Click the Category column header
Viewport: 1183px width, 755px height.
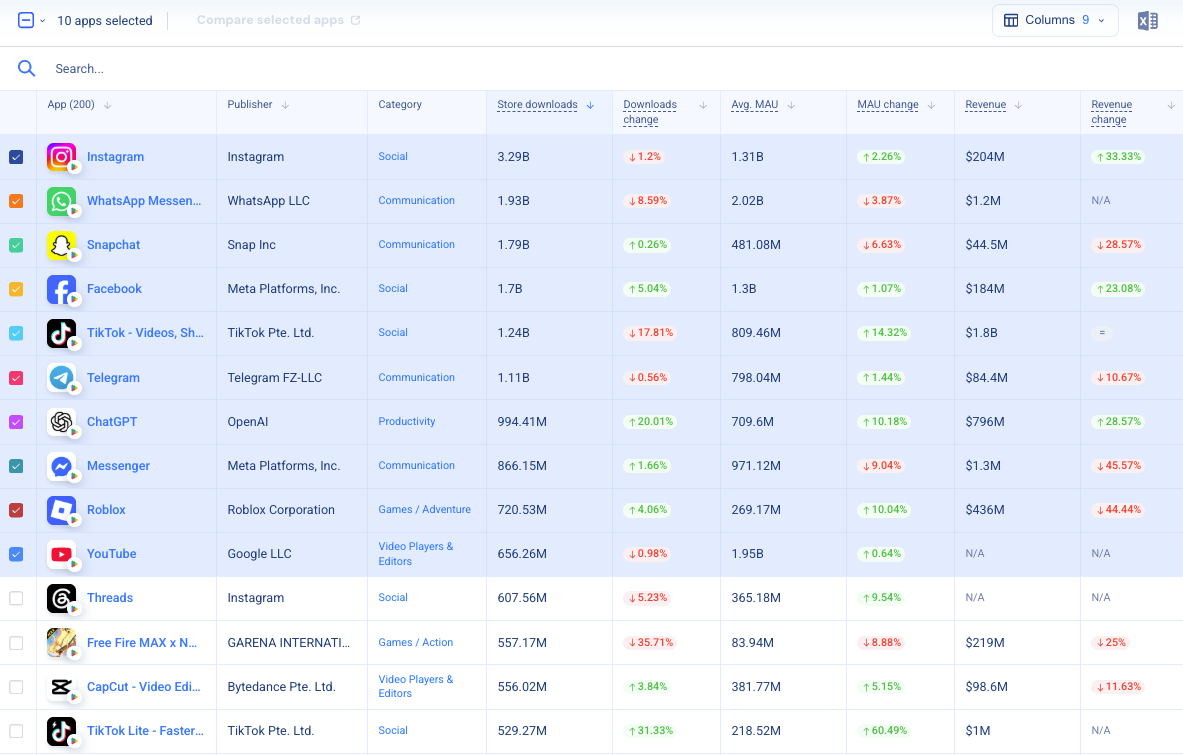[x=400, y=105]
